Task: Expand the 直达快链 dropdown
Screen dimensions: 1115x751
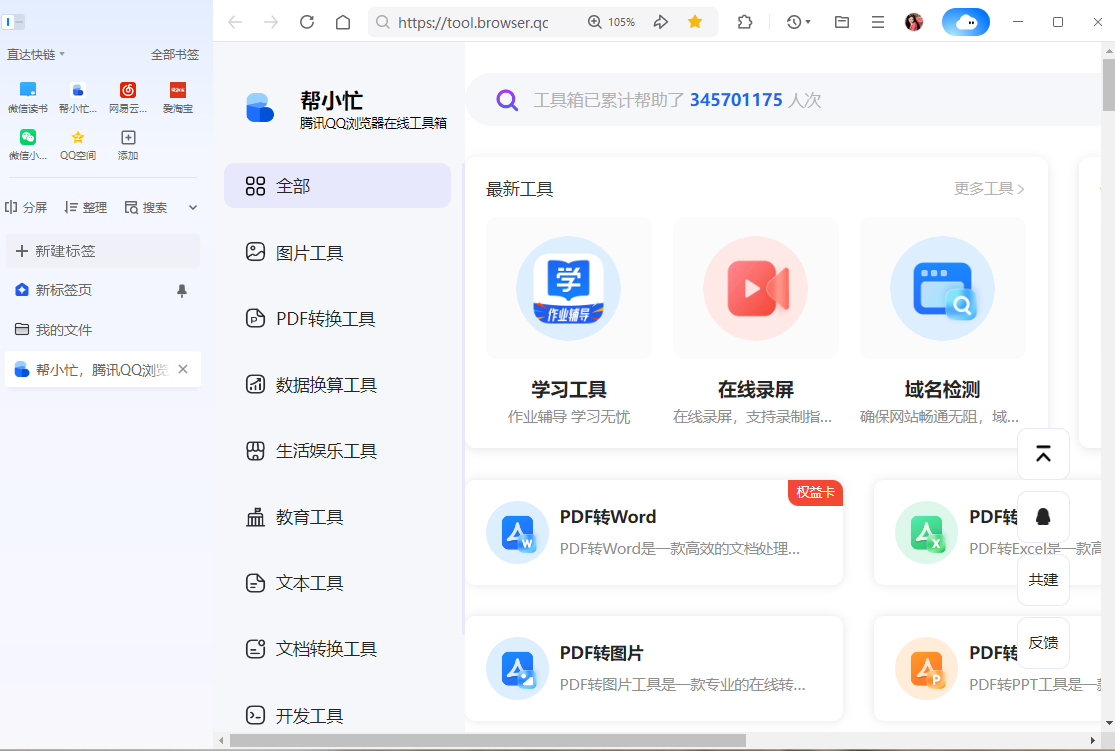Action: coord(36,55)
